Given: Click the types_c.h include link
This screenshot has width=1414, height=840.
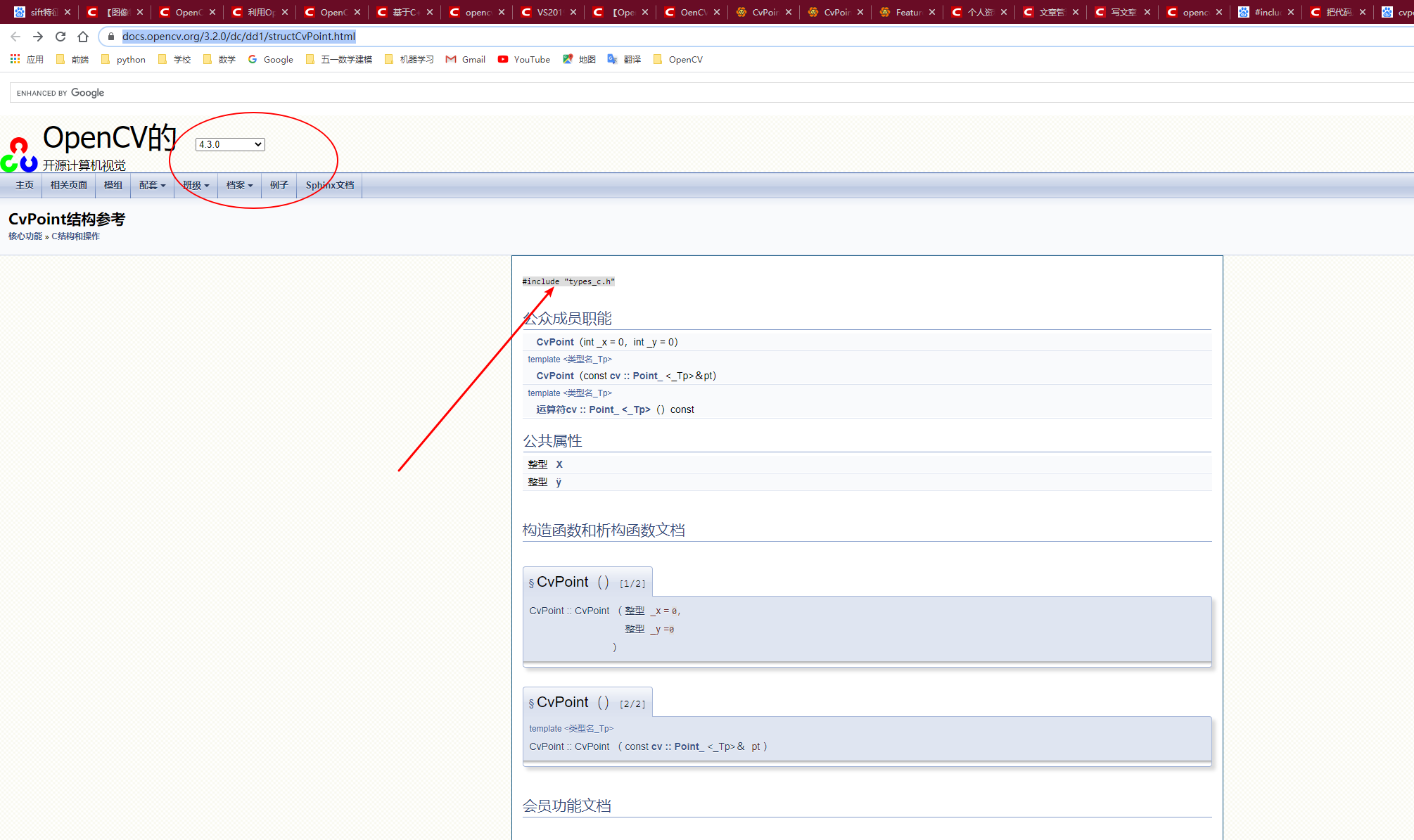Looking at the screenshot, I should click(x=590, y=281).
